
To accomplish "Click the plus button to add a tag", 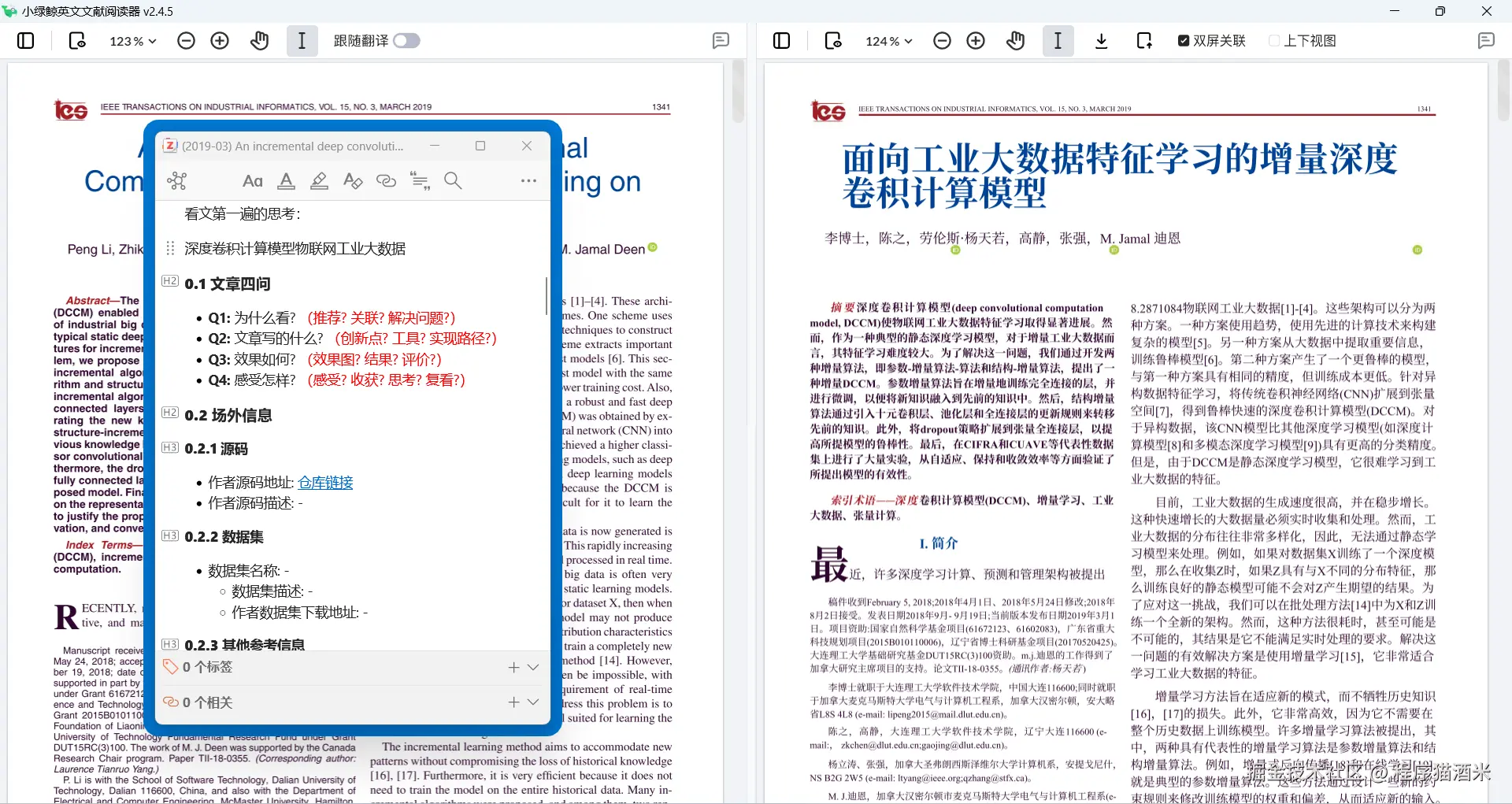I will click(513, 667).
